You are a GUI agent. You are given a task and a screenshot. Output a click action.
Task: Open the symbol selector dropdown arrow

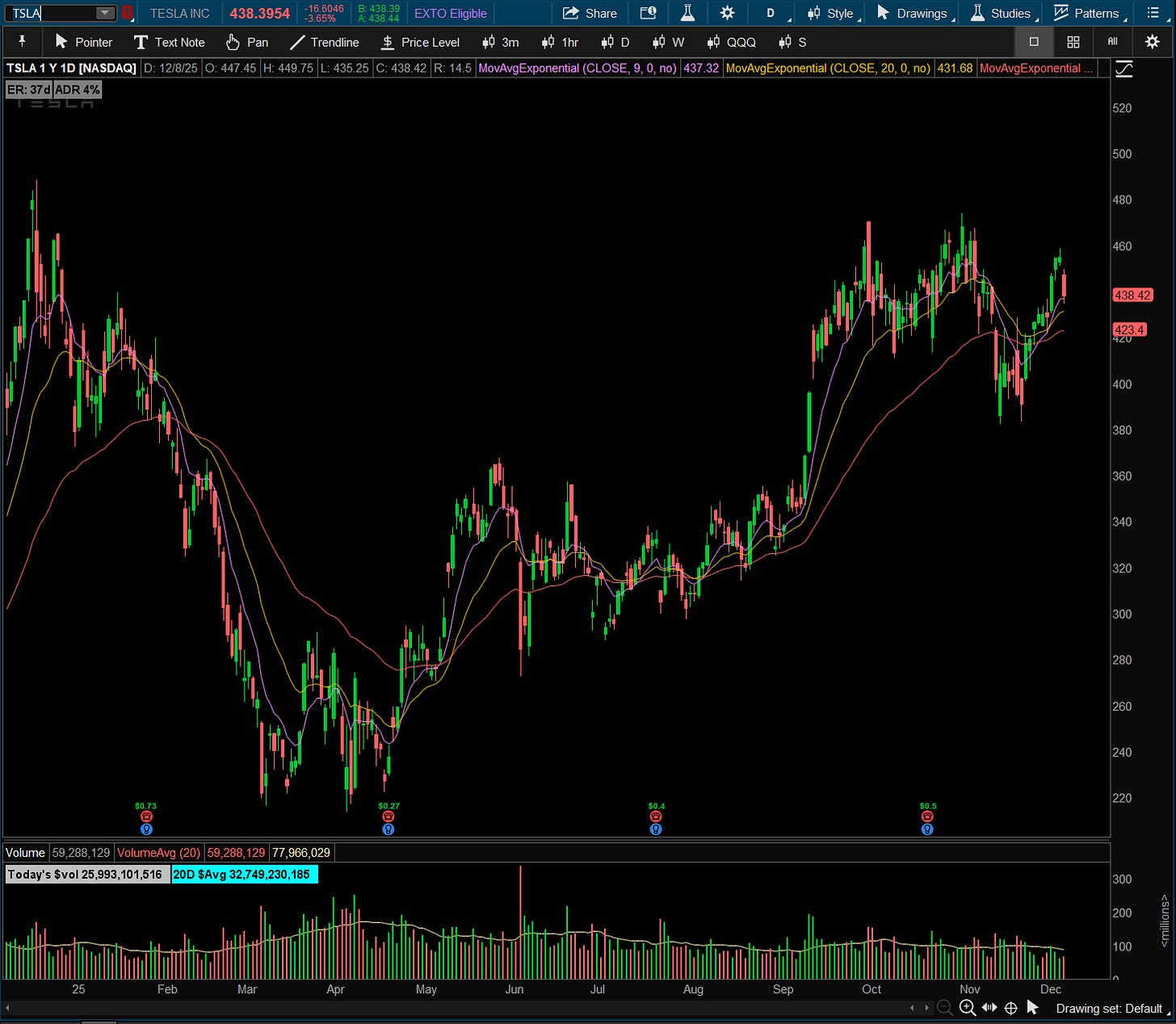(105, 13)
